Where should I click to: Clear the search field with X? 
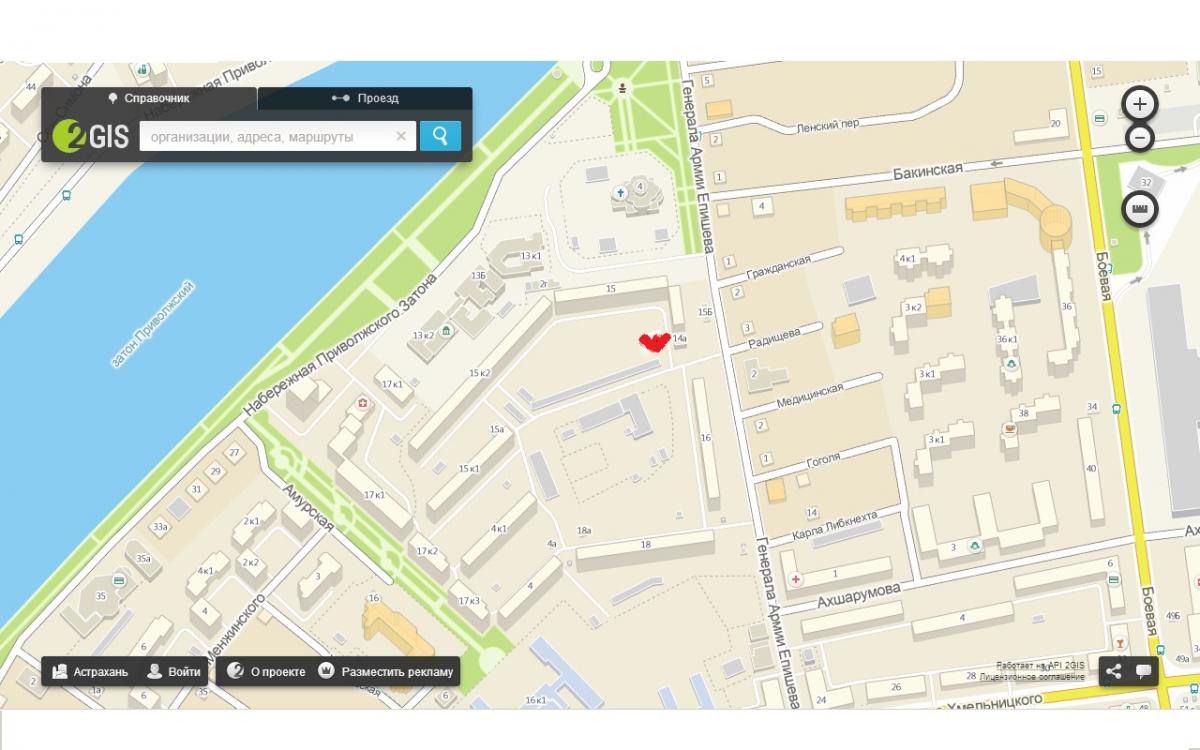click(401, 136)
